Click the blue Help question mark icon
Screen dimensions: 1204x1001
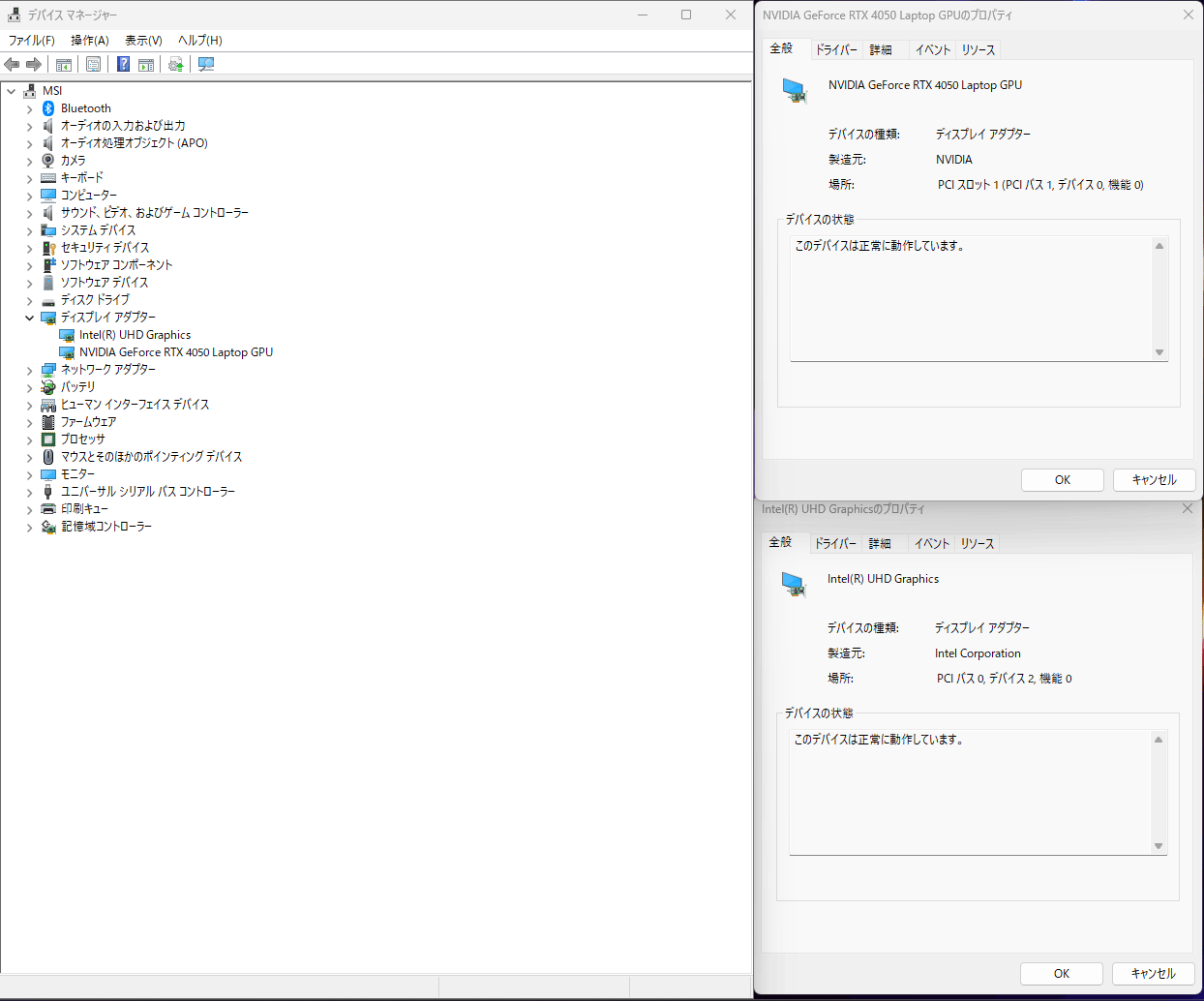pyautogui.click(x=123, y=65)
